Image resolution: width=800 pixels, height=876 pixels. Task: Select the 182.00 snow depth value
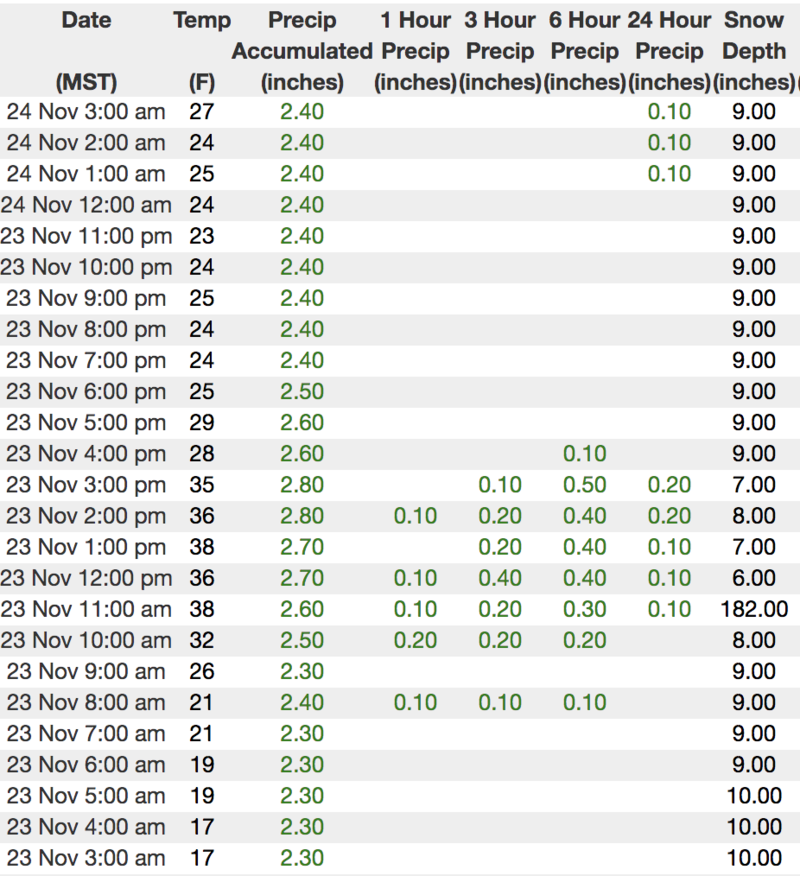[x=753, y=609]
